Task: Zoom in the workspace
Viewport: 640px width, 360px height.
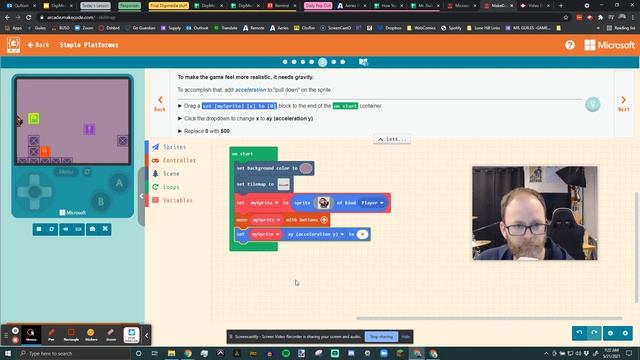Action: (x=625, y=333)
